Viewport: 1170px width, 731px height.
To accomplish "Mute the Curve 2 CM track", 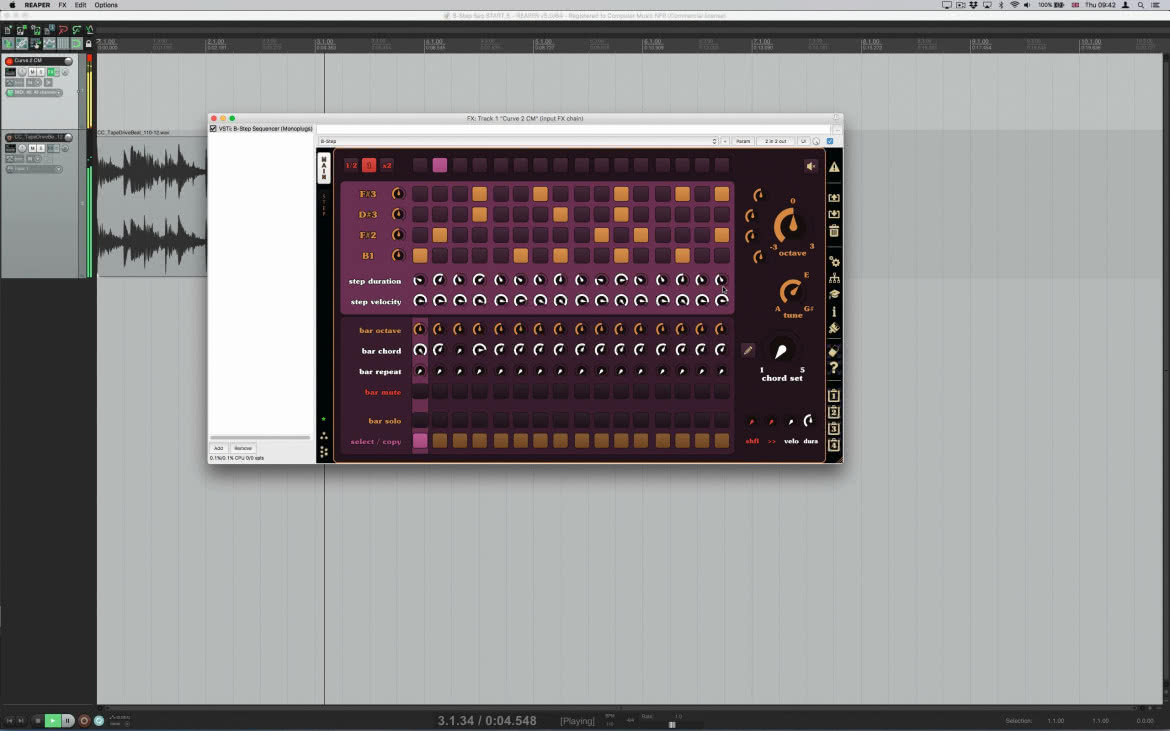I will pyautogui.click(x=32, y=72).
